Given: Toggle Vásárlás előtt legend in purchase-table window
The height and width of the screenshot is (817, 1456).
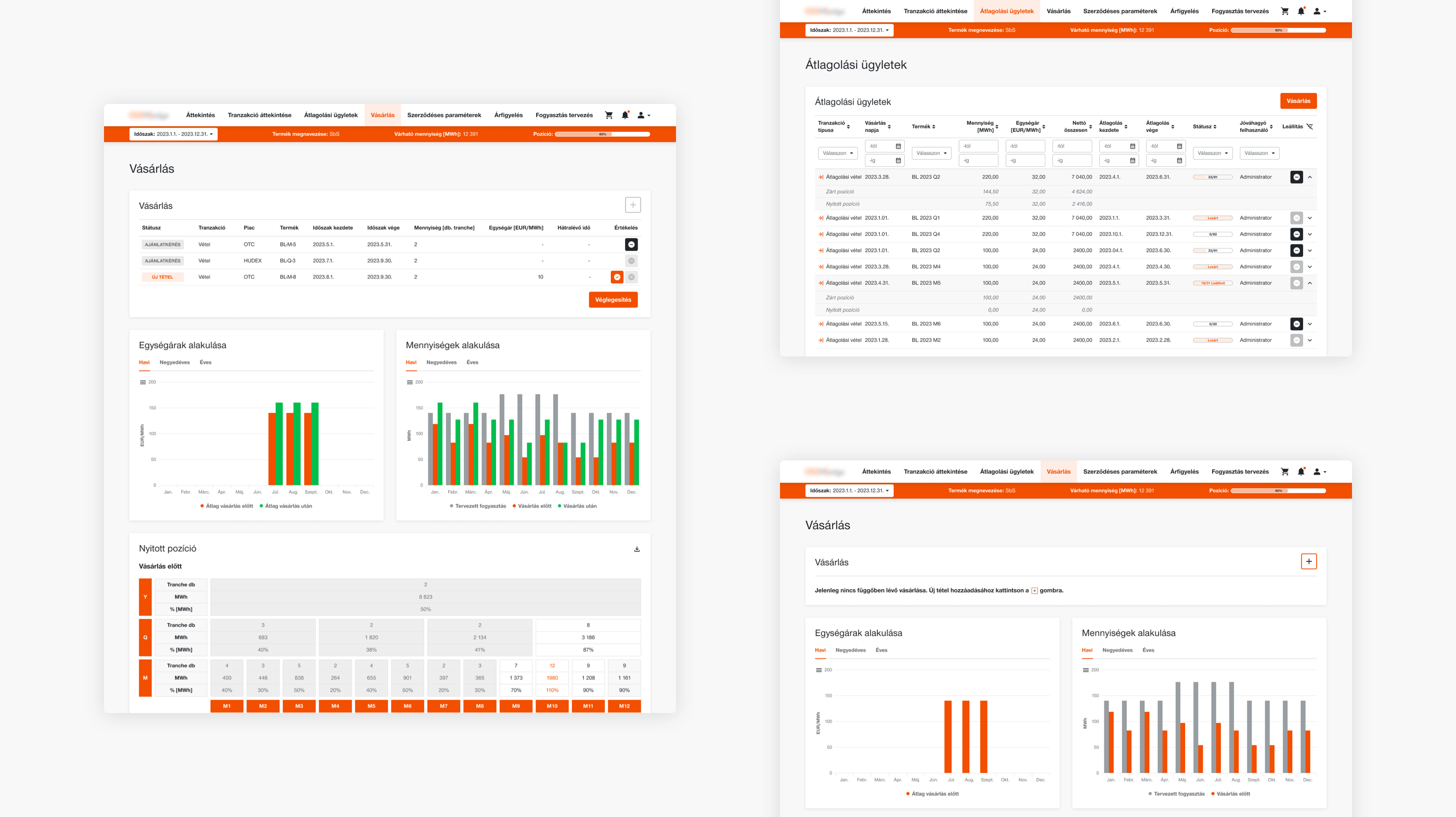Looking at the screenshot, I should [532, 506].
